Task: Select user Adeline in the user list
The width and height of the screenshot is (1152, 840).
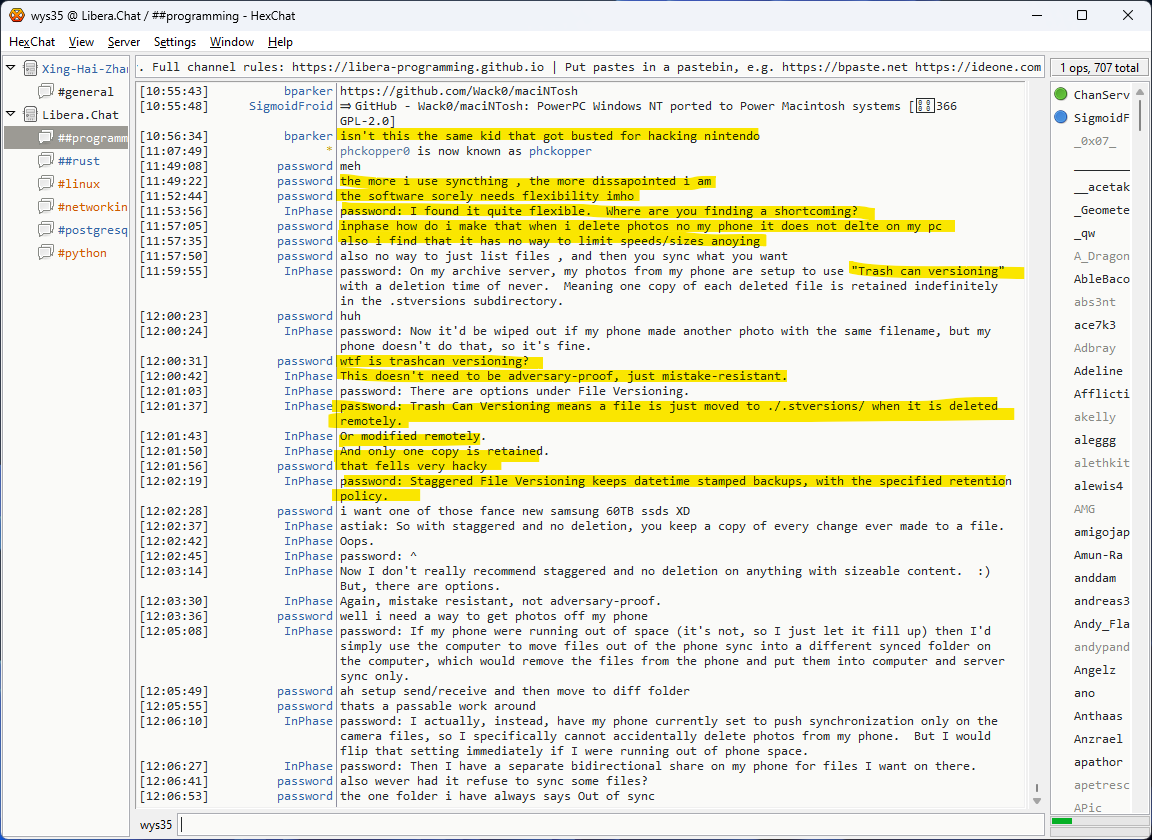Action: (x=1098, y=371)
